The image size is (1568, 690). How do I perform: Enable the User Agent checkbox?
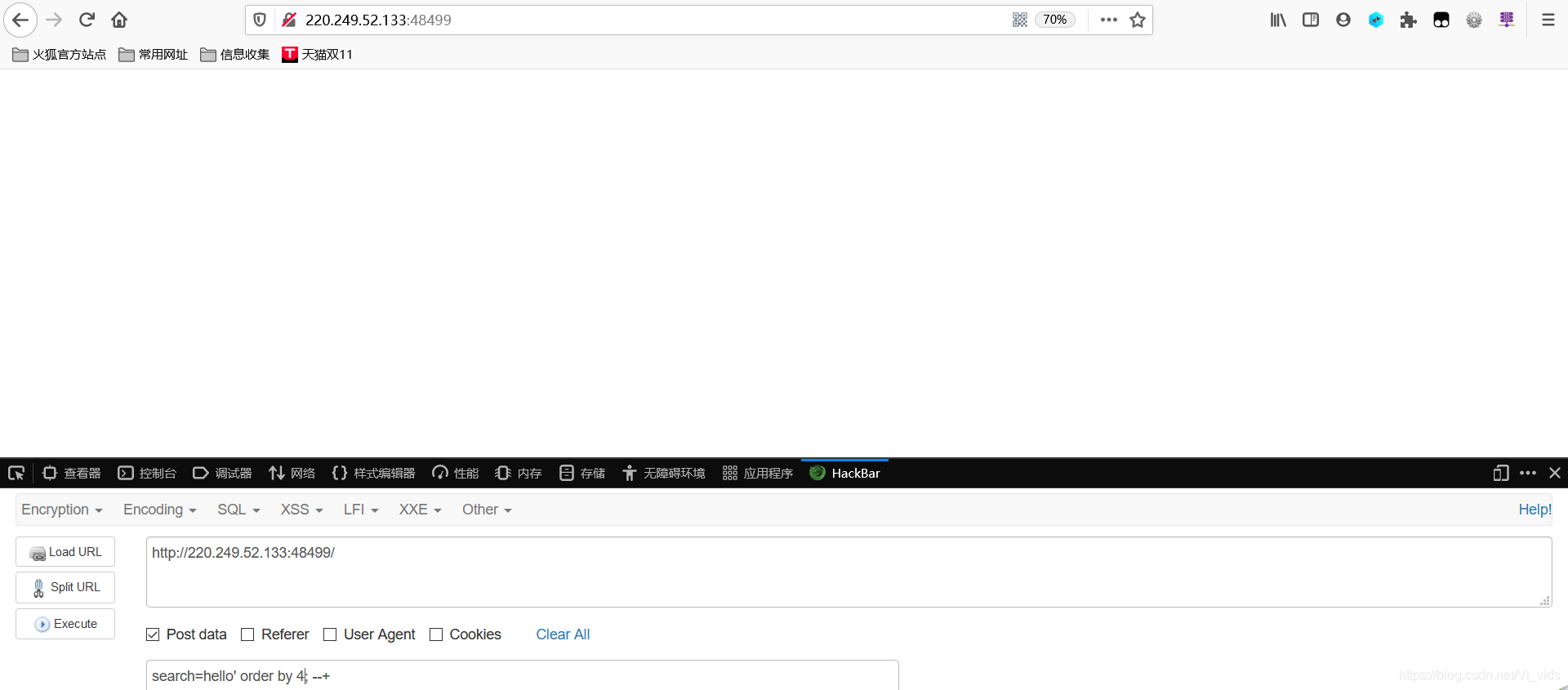pyautogui.click(x=330, y=634)
